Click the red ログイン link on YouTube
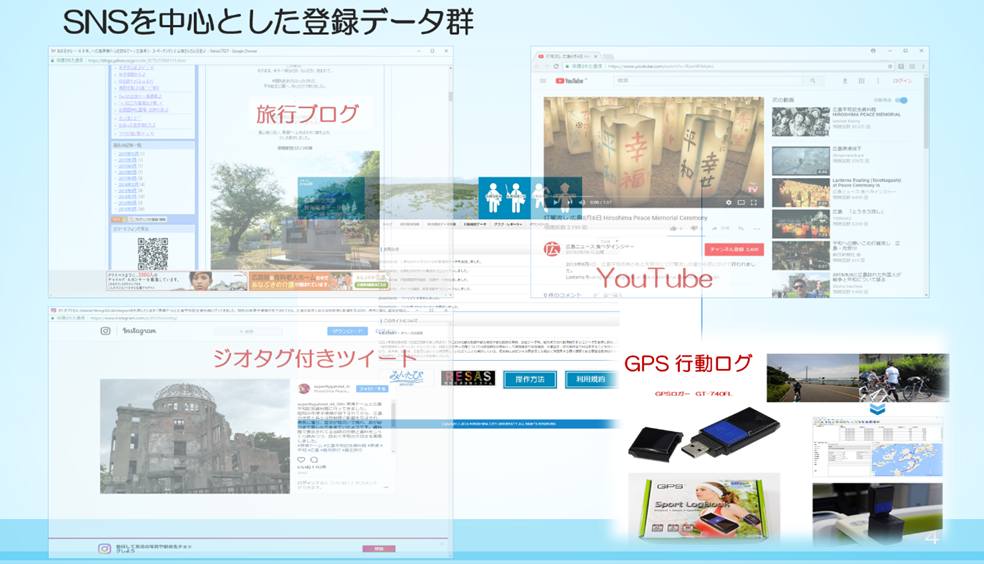The height and width of the screenshot is (564, 984). [x=902, y=81]
